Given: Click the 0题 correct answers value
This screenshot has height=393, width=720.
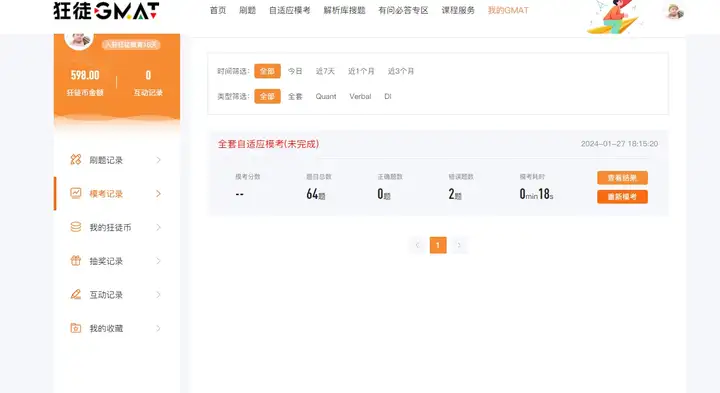Looking at the screenshot, I should click(384, 194).
